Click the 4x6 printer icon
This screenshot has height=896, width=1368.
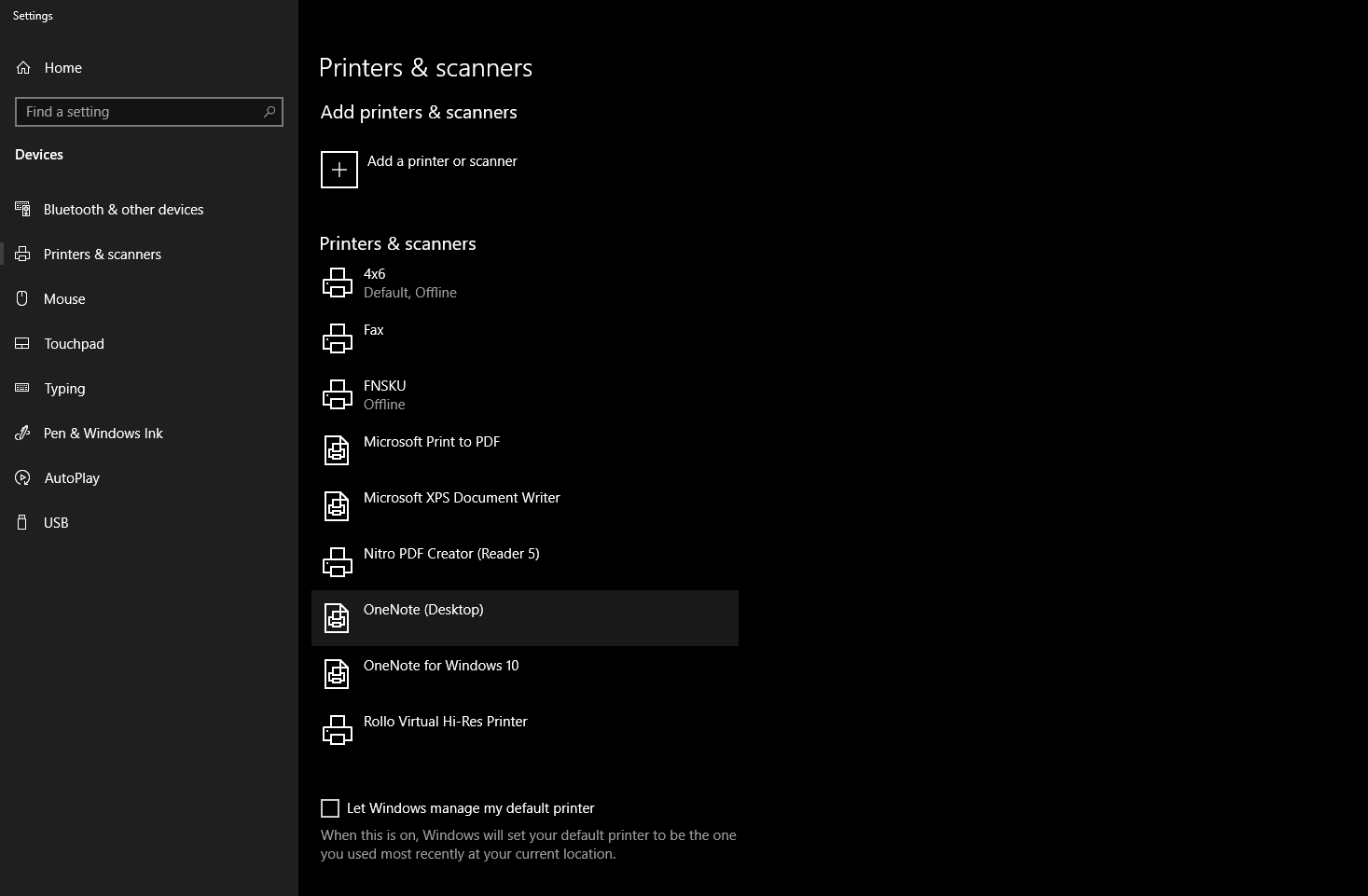(338, 282)
